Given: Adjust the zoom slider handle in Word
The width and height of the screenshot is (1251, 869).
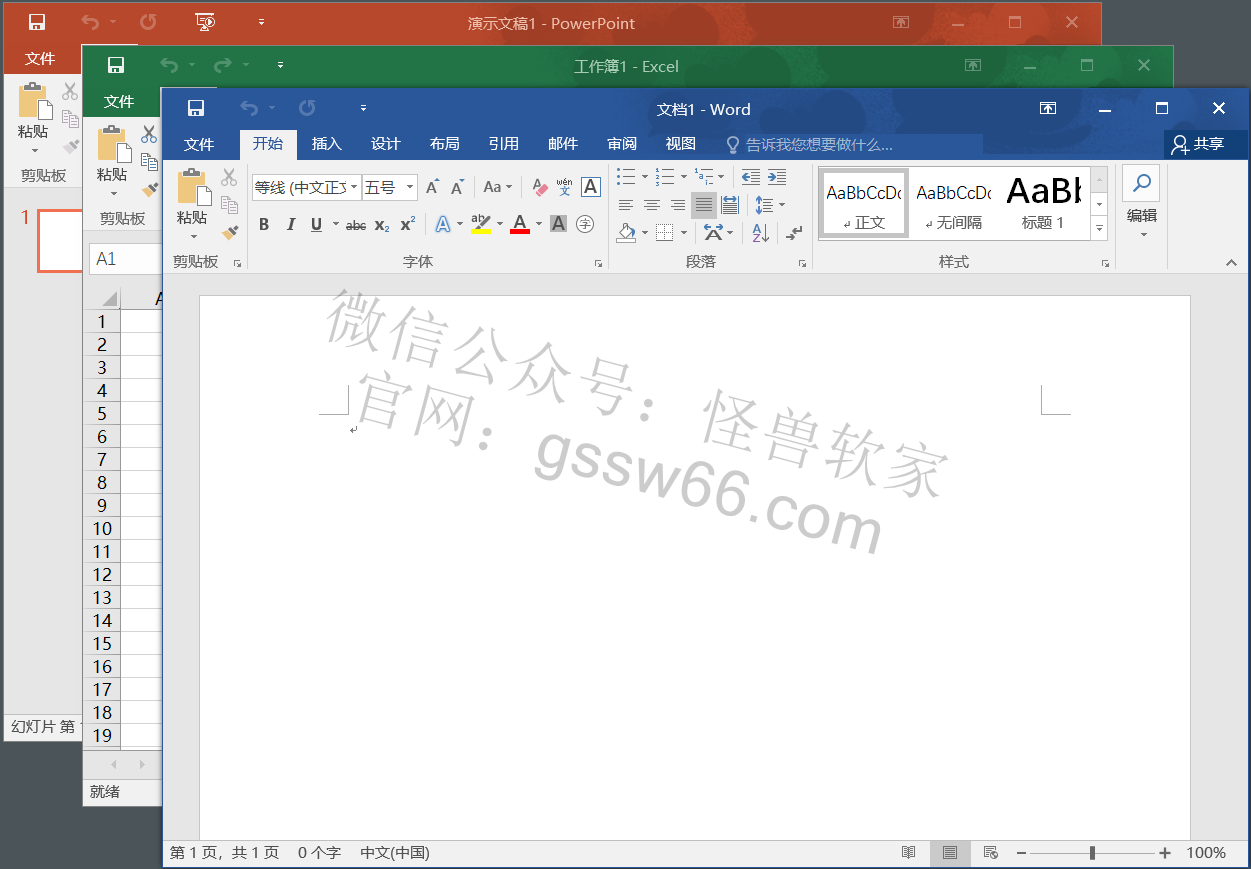Looking at the screenshot, I should [1093, 853].
